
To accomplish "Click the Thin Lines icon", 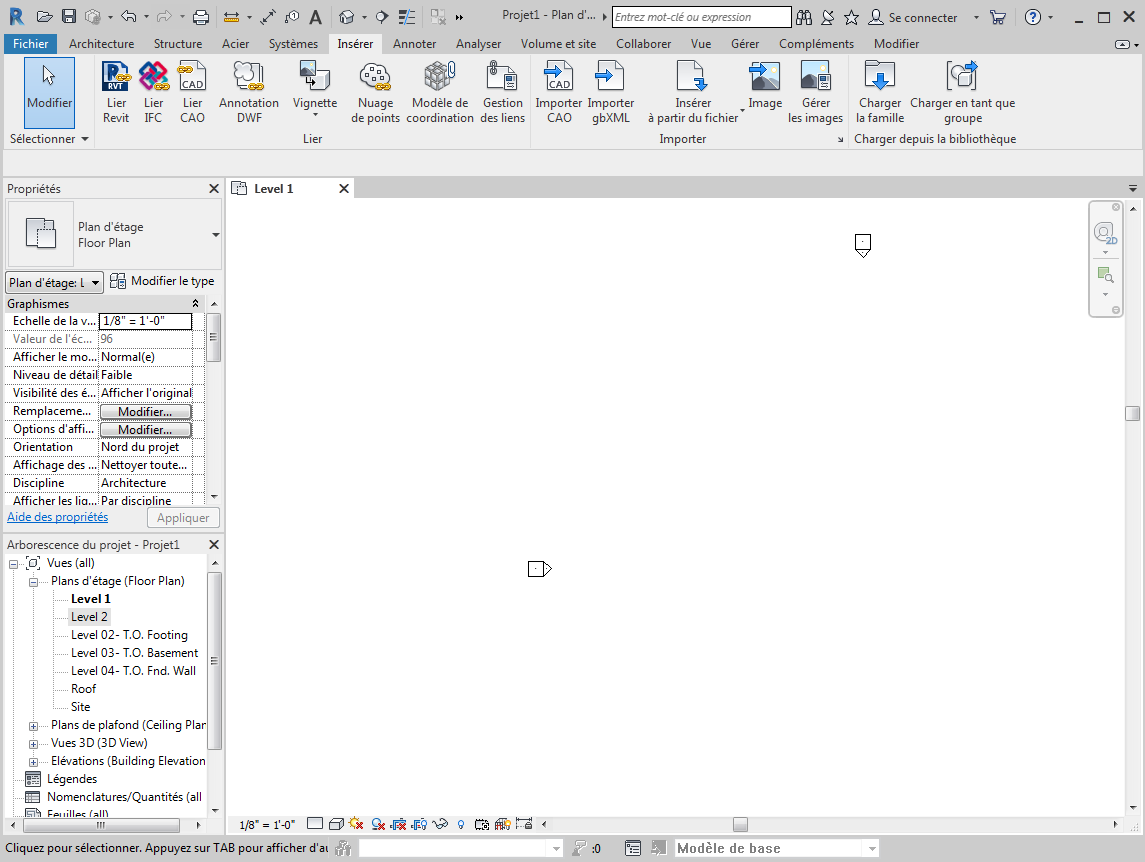I will point(407,17).
